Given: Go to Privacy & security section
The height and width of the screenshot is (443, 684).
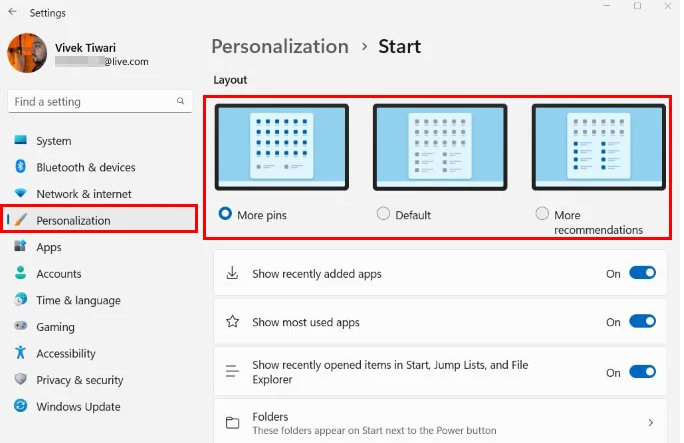Looking at the screenshot, I should [x=79, y=380].
